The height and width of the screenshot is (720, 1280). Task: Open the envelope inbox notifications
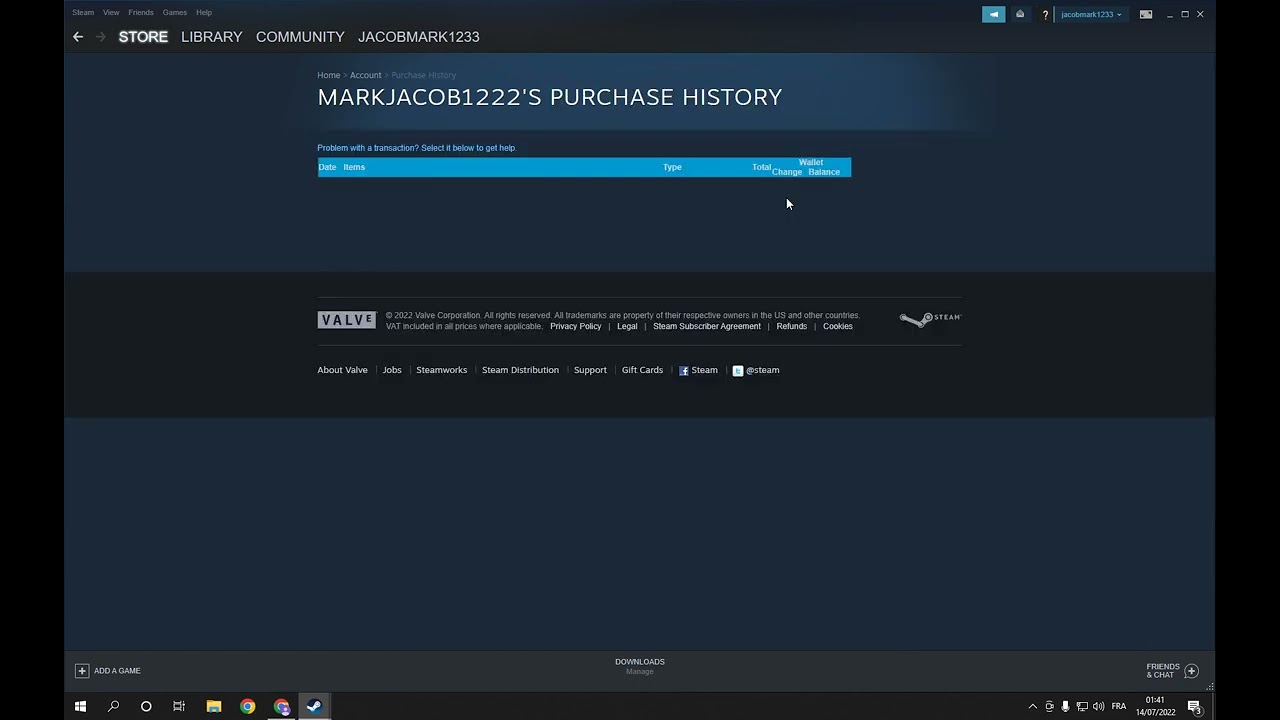1020,14
